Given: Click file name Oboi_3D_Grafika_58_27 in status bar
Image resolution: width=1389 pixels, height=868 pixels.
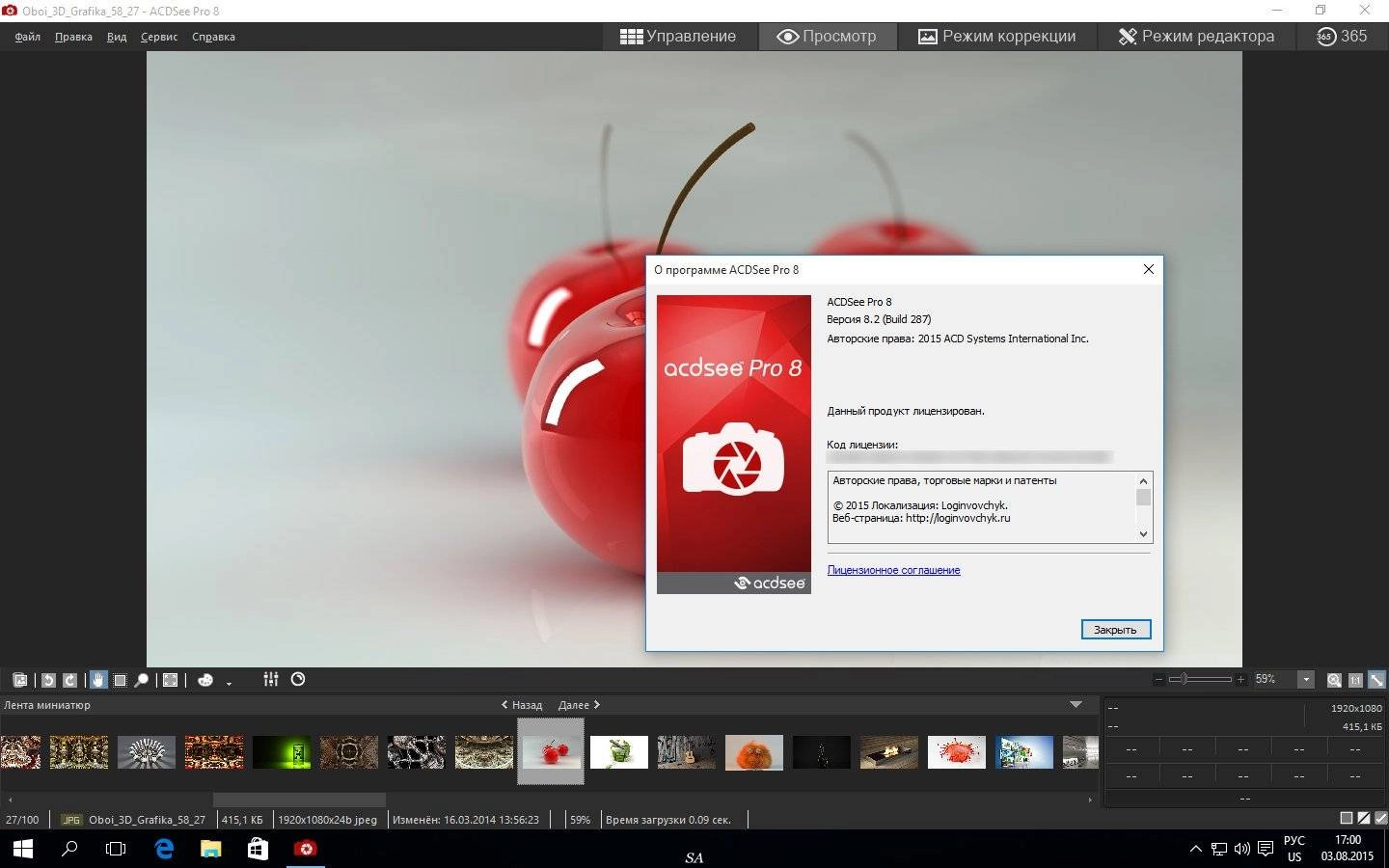Looking at the screenshot, I should 147,820.
